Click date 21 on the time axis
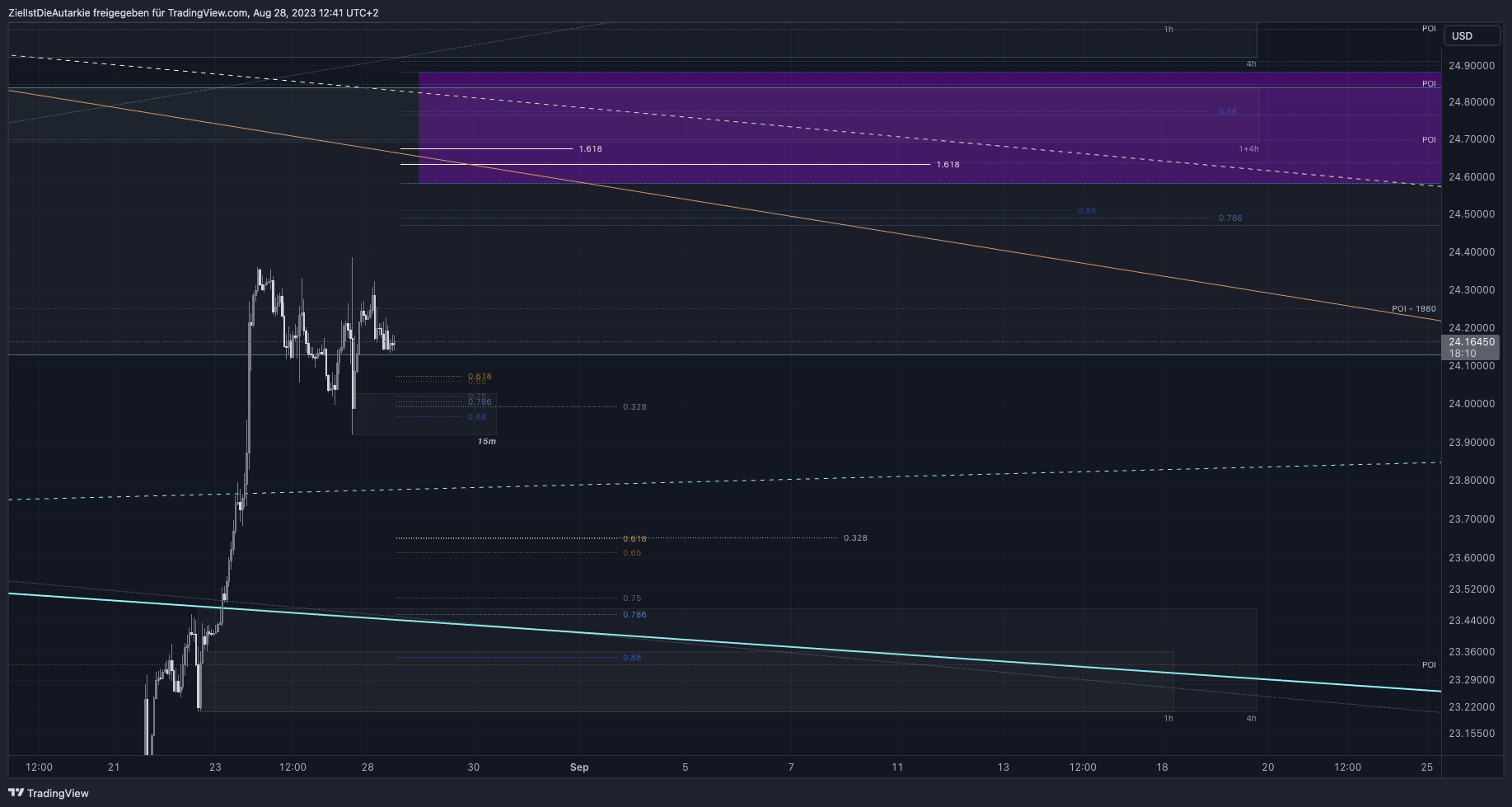This screenshot has height=807, width=1512. click(x=114, y=767)
